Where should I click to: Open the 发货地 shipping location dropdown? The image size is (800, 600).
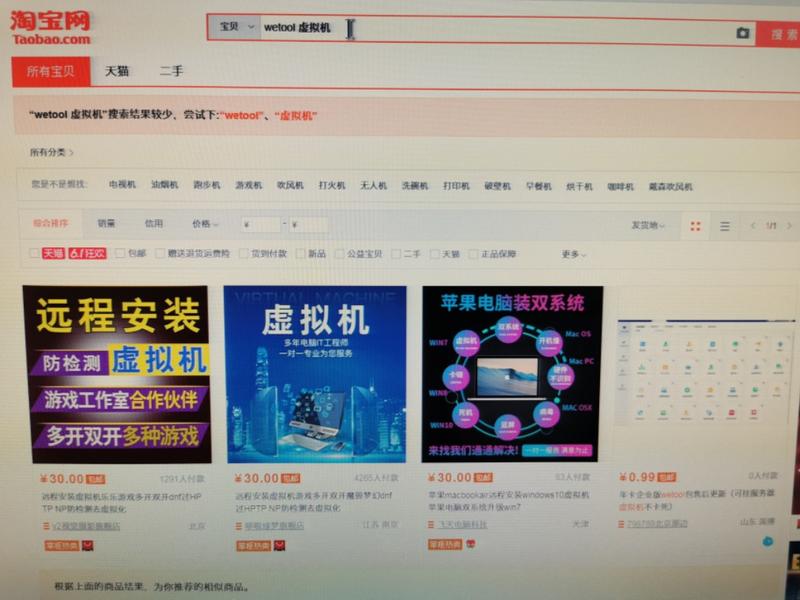click(645, 225)
